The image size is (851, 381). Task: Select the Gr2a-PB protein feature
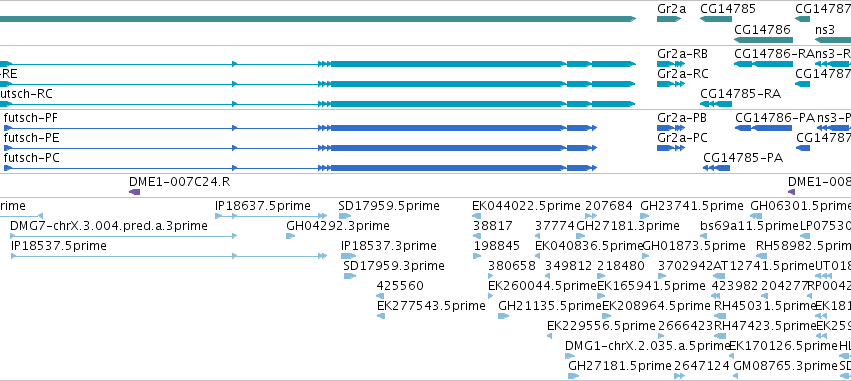pyautogui.click(x=671, y=128)
